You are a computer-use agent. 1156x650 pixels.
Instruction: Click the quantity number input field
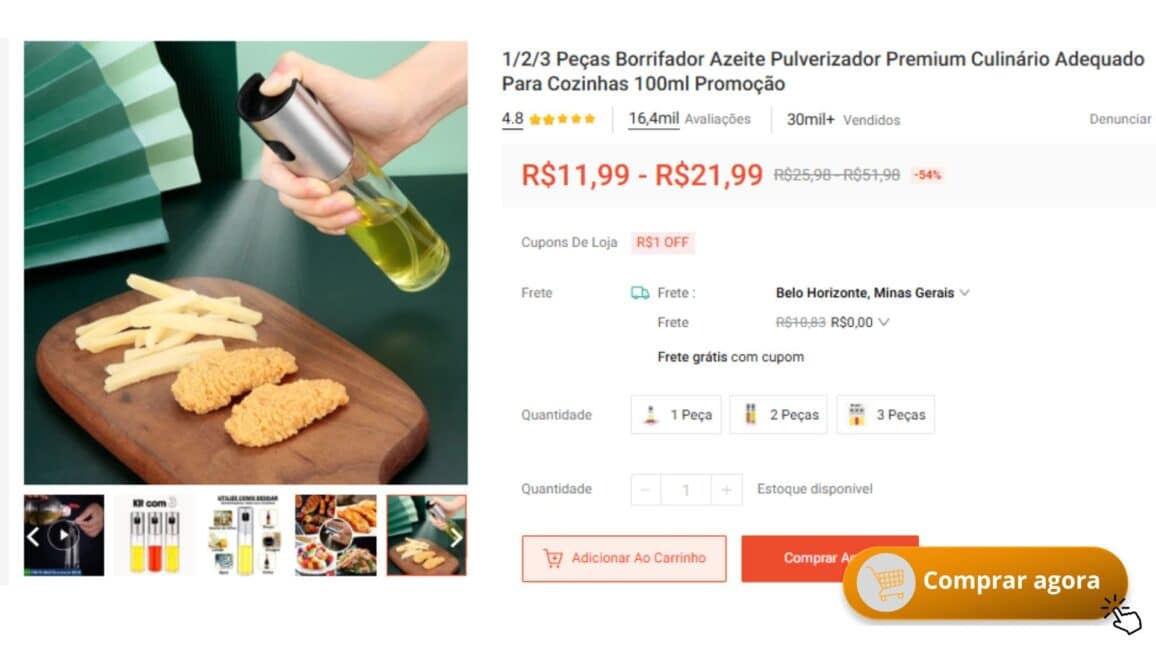685,490
